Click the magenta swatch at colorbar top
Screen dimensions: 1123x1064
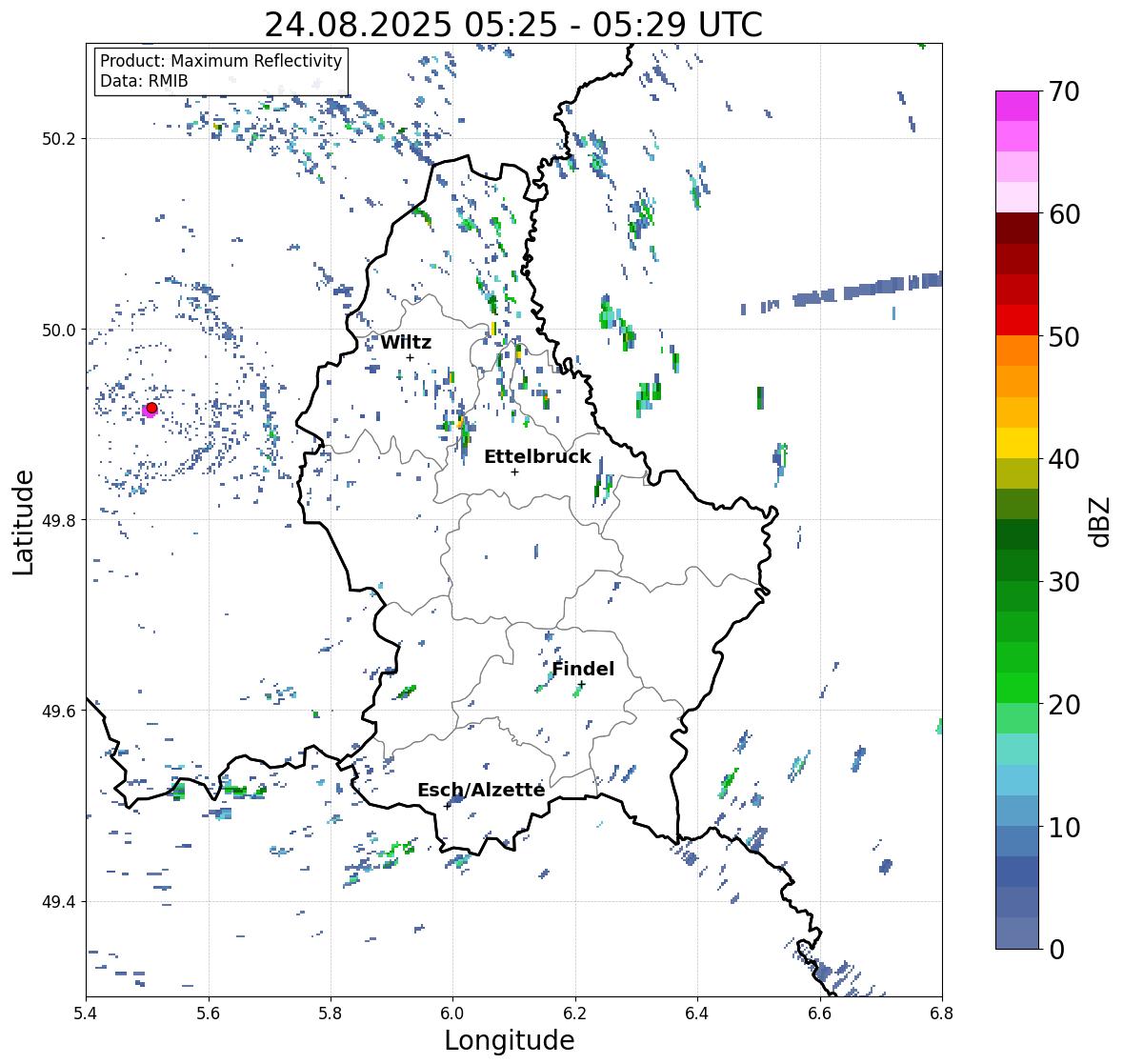(1017, 106)
